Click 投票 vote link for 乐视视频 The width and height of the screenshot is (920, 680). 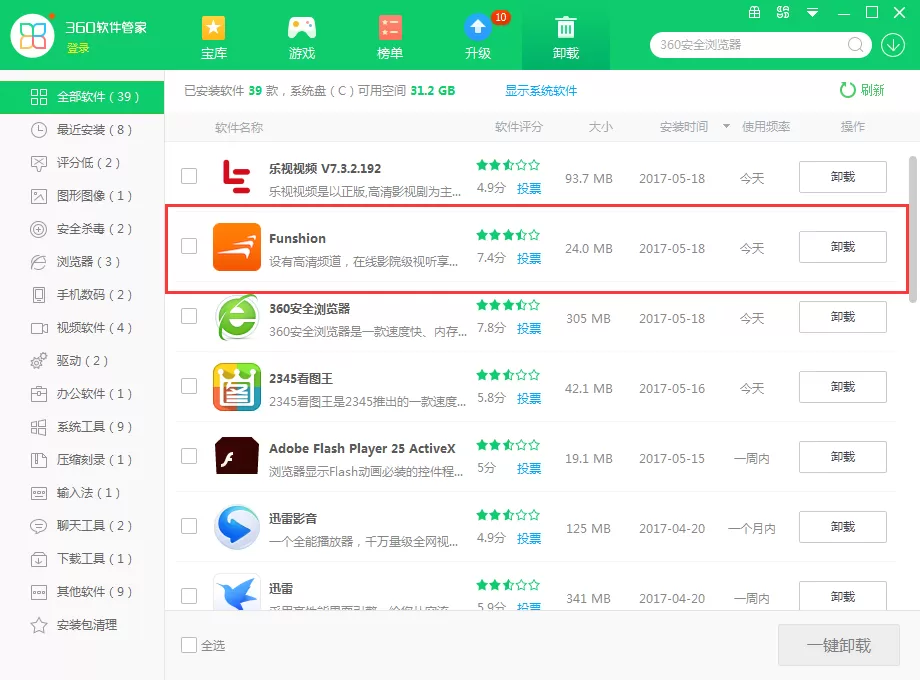point(529,188)
